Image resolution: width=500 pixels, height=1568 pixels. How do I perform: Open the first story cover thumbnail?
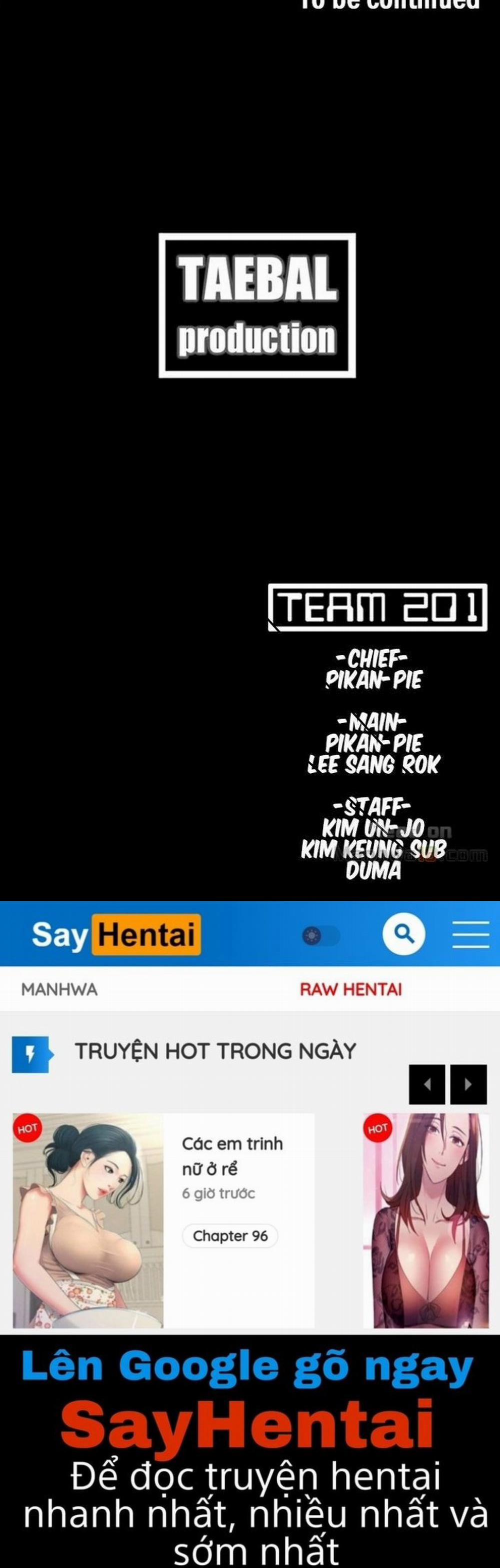(x=88, y=1221)
